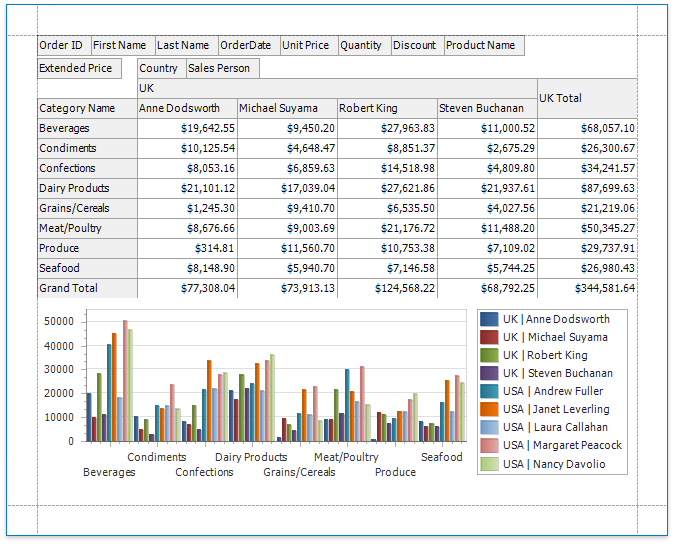Select the UK Total column header
The height and width of the screenshot is (544, 674).
[586, 98]
